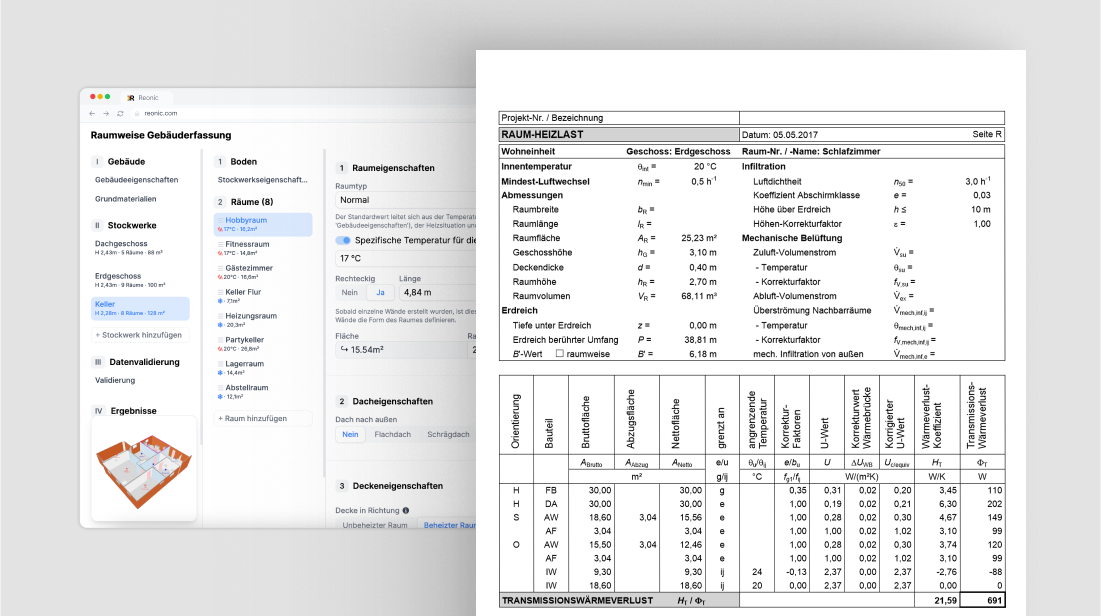Viewport: 1101px width, 616px height.
Task: Toggle the Spezifische Temperatur switch
Action: click(x=343, y=240)
